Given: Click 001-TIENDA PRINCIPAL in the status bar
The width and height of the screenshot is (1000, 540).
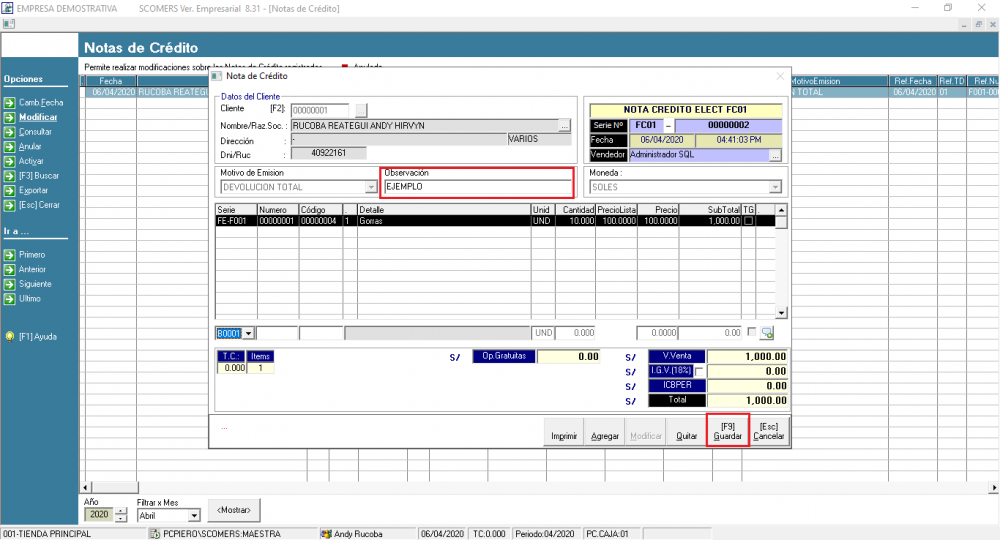Looking at the screenshot, I should tap(47, 534).
